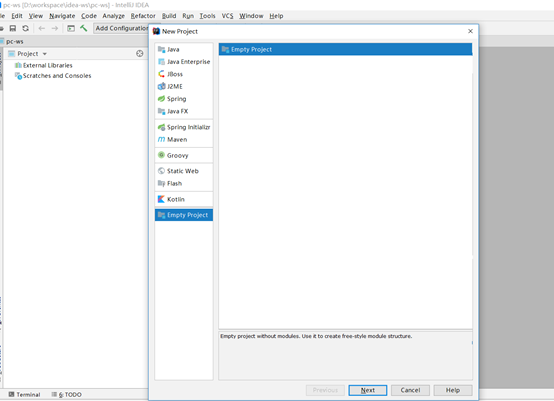Viewport: 554px width, 401px height.
Task: Click the Build project hammer icon
Action: point(84,28)
